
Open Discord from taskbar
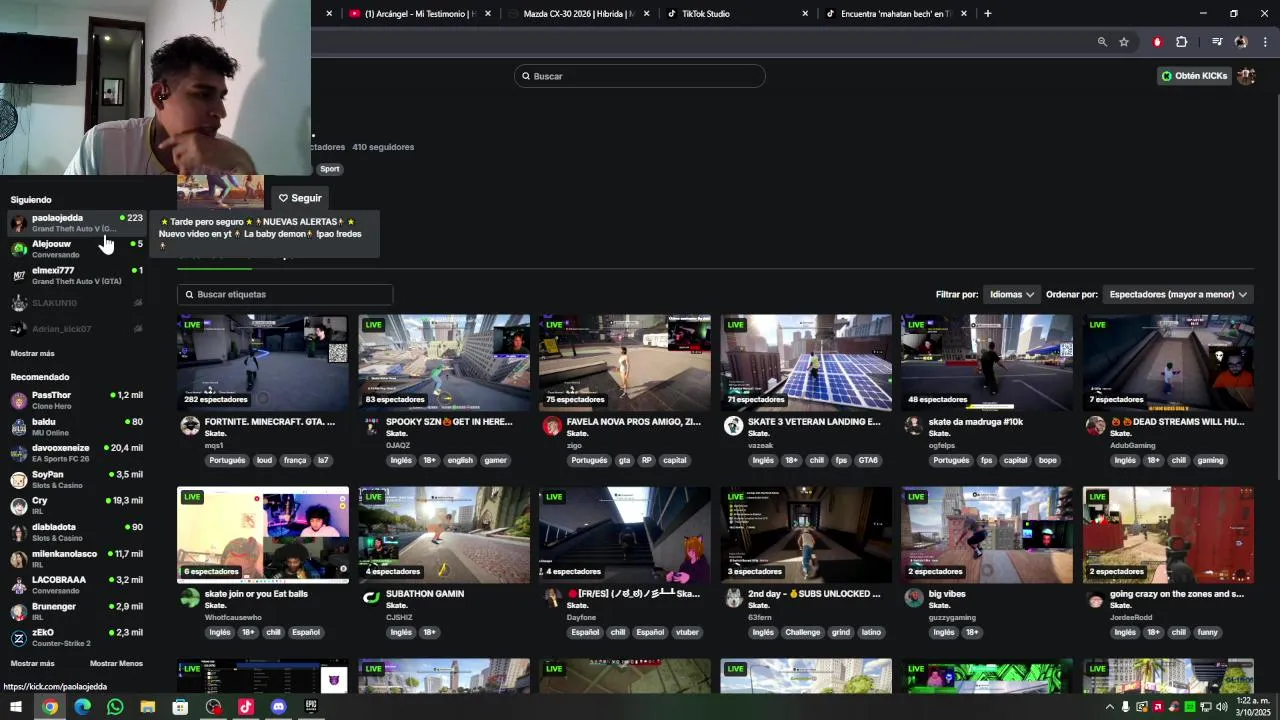278,707
